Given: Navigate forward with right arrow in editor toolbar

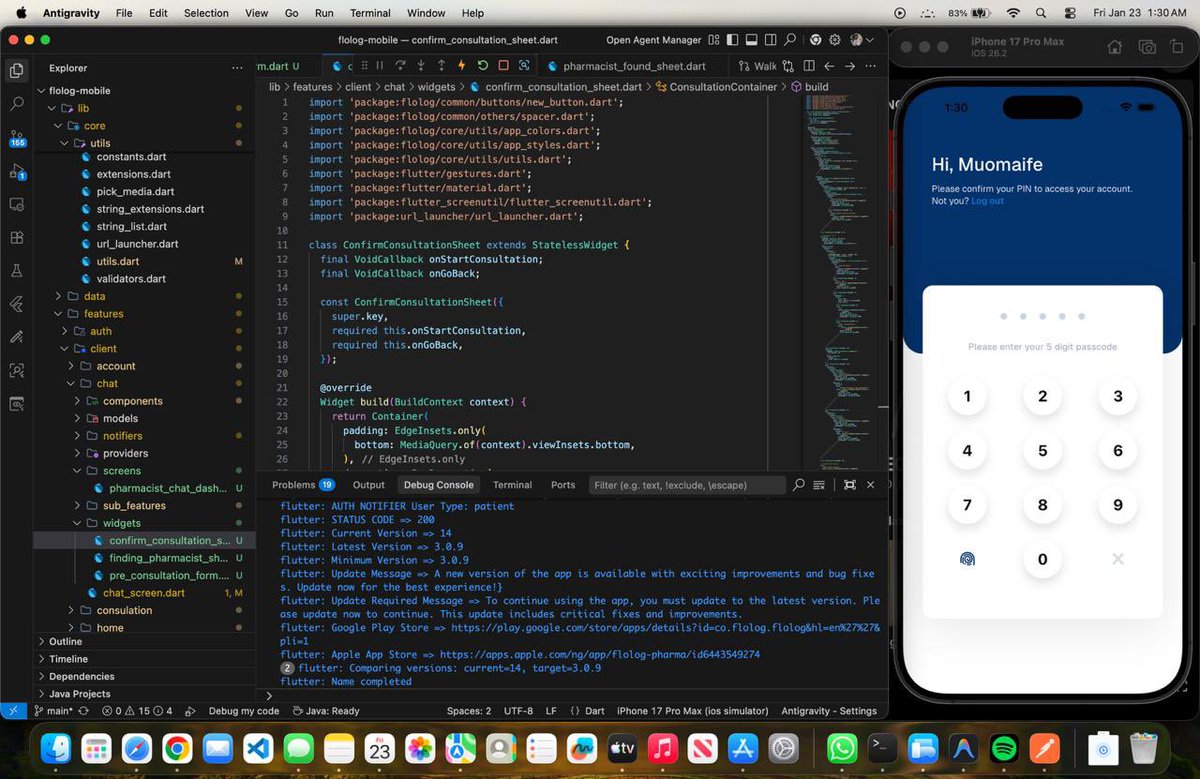Looking at the screenshot, I should pyautogui.click(x=850, y=66).
